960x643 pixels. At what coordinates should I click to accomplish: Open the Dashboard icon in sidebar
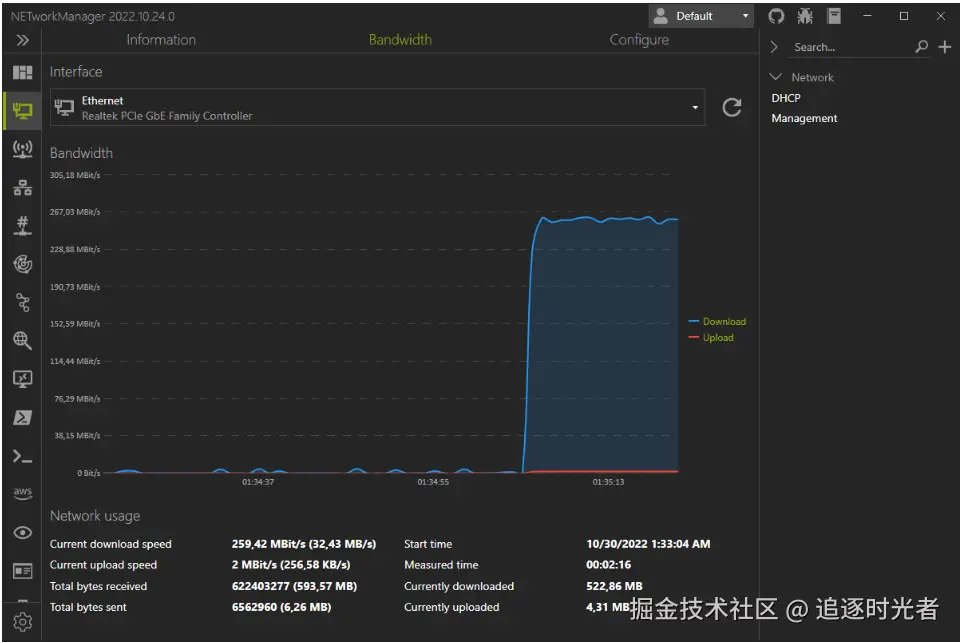tap(23, 73)
